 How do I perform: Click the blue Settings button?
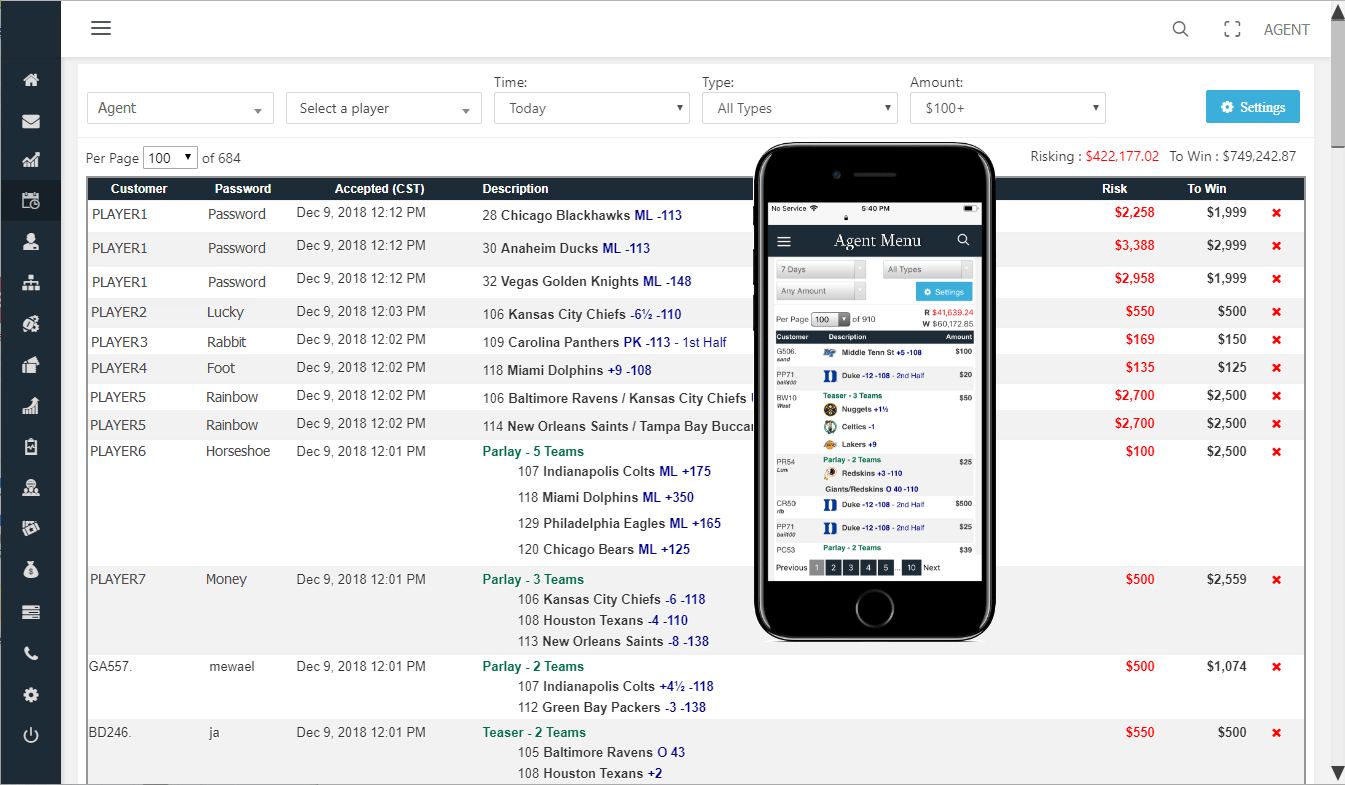tap(1252, 107)
